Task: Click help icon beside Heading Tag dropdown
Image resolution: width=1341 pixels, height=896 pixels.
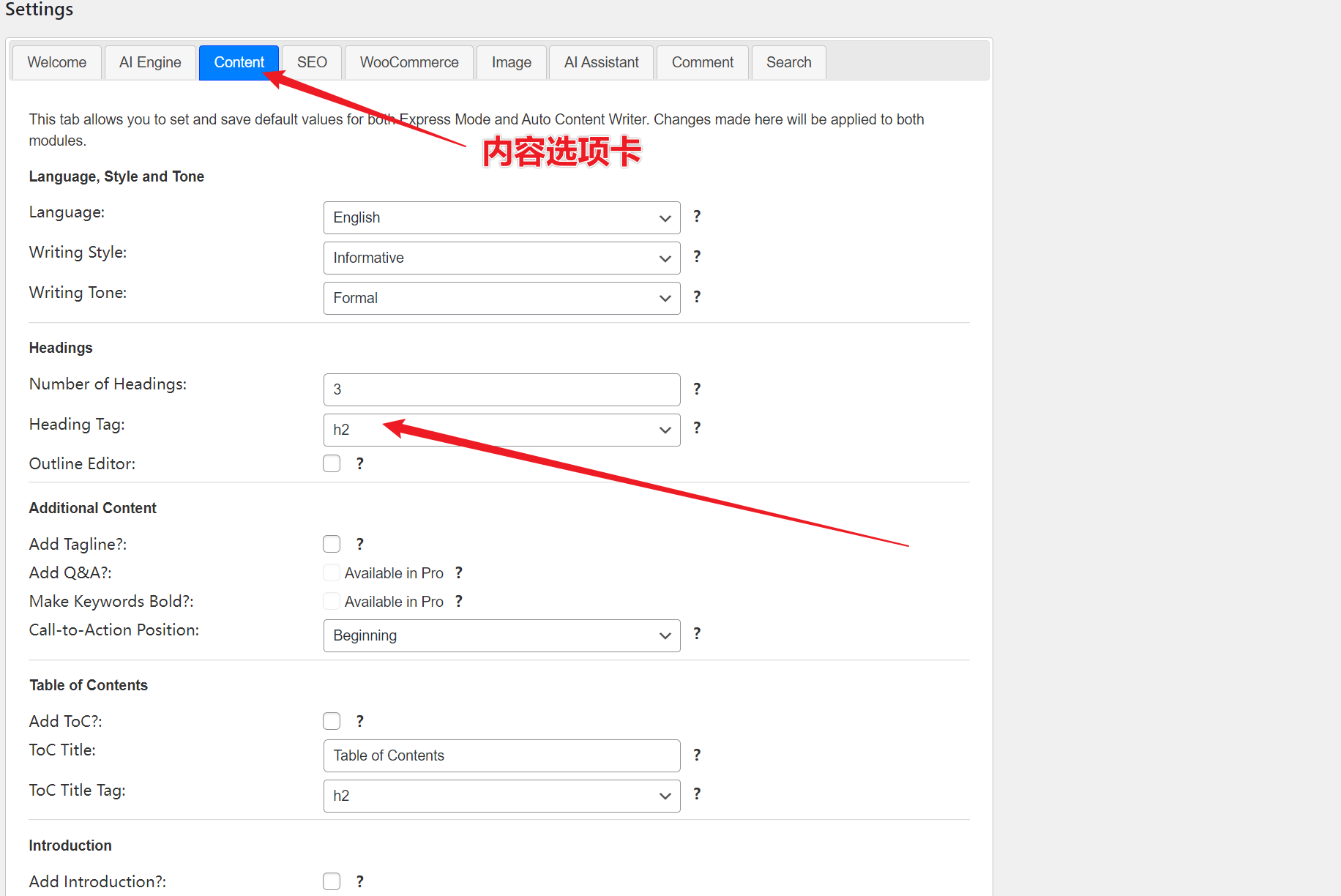Action: click(x=697, y=428)
